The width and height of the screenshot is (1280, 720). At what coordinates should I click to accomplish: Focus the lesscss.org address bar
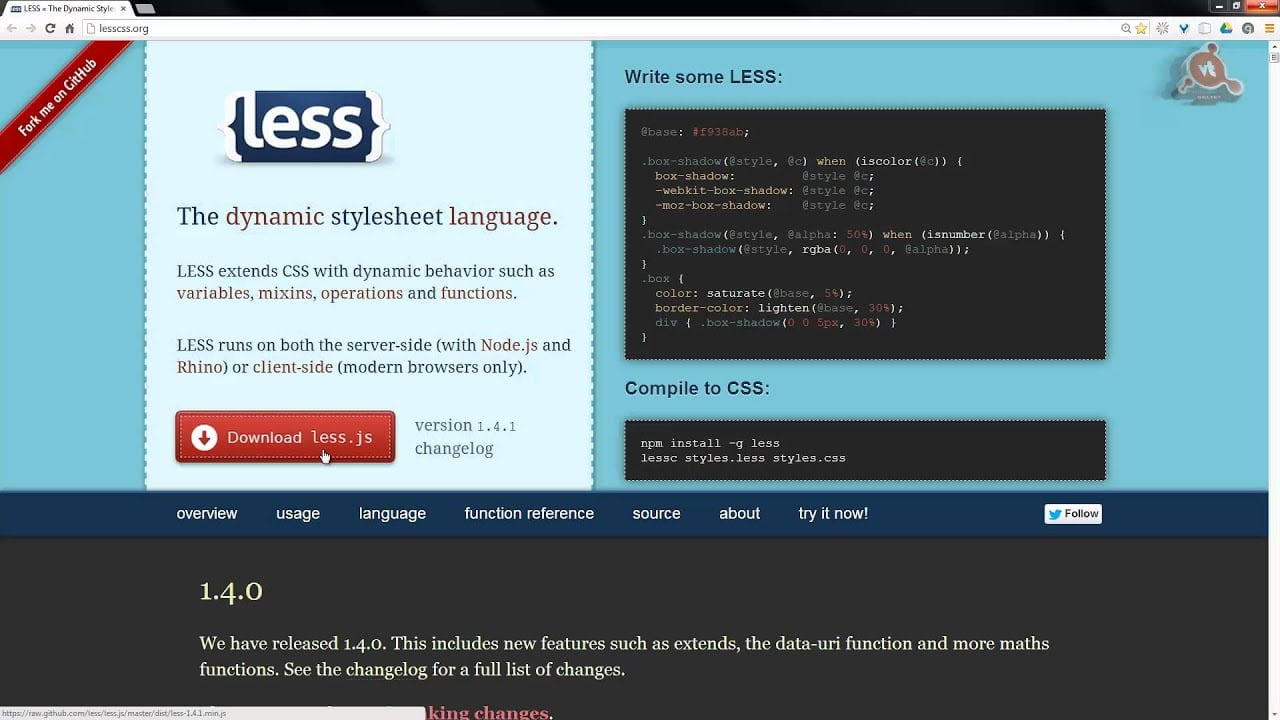[605, 28]
